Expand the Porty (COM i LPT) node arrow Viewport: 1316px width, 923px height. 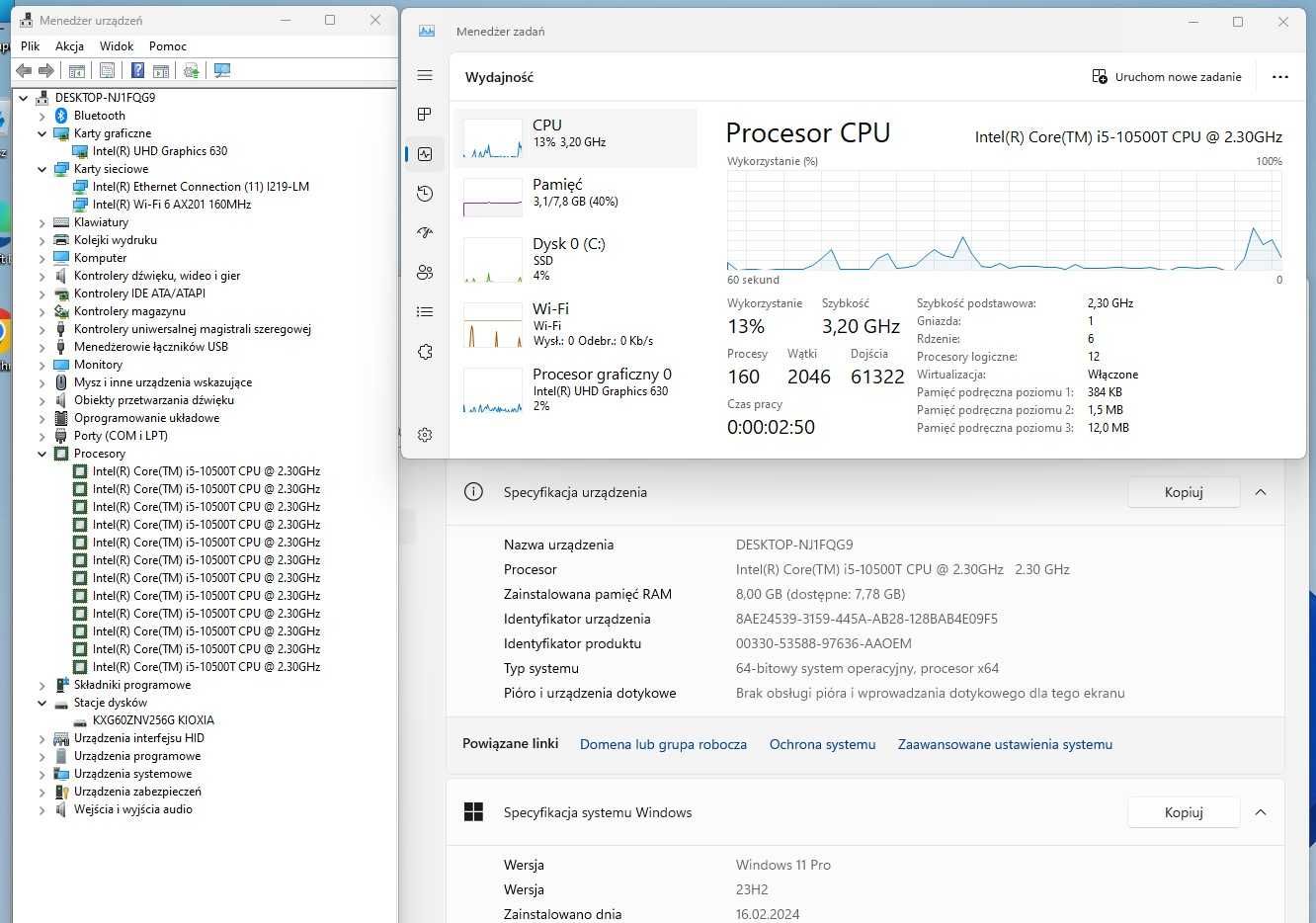(x=42, y=436)
